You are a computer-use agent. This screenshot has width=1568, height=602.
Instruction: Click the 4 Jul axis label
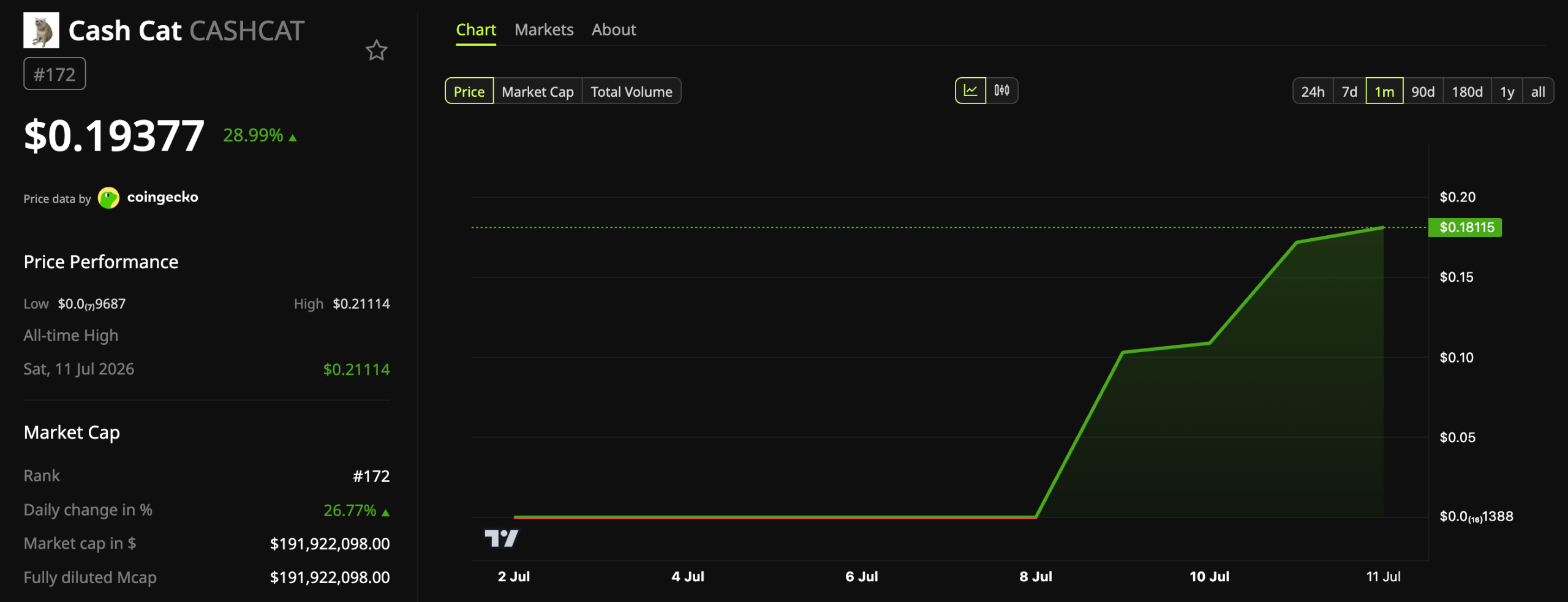coord(688,576)
